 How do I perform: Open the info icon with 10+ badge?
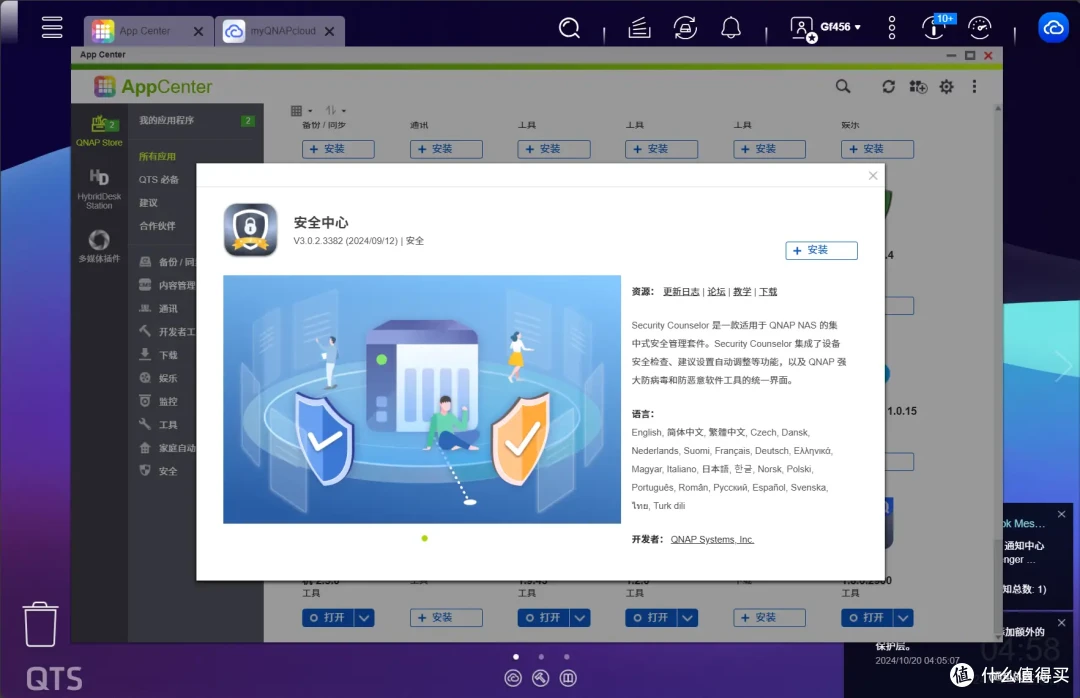point(937,27)
